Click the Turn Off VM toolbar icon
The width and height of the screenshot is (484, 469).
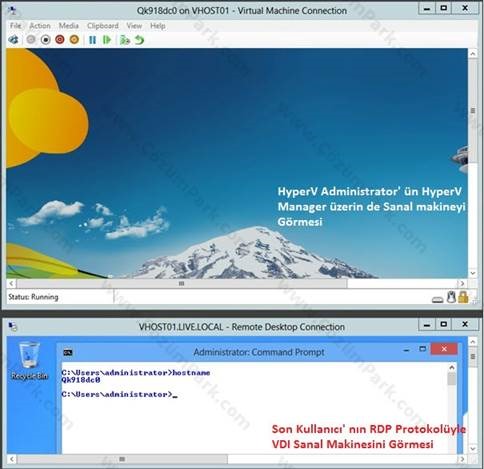(x=45, y=40)
